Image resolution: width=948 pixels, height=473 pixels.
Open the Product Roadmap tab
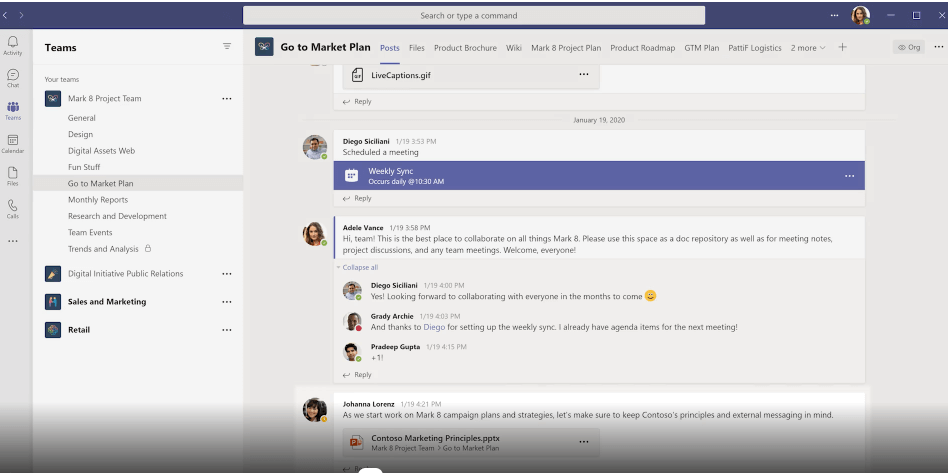click(x=643, y=48)
